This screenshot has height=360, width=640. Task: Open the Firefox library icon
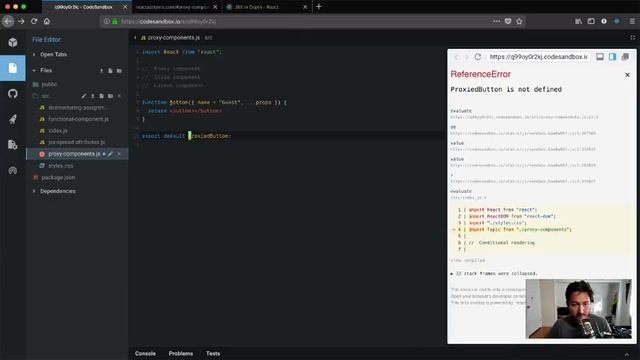pos(578,21)
